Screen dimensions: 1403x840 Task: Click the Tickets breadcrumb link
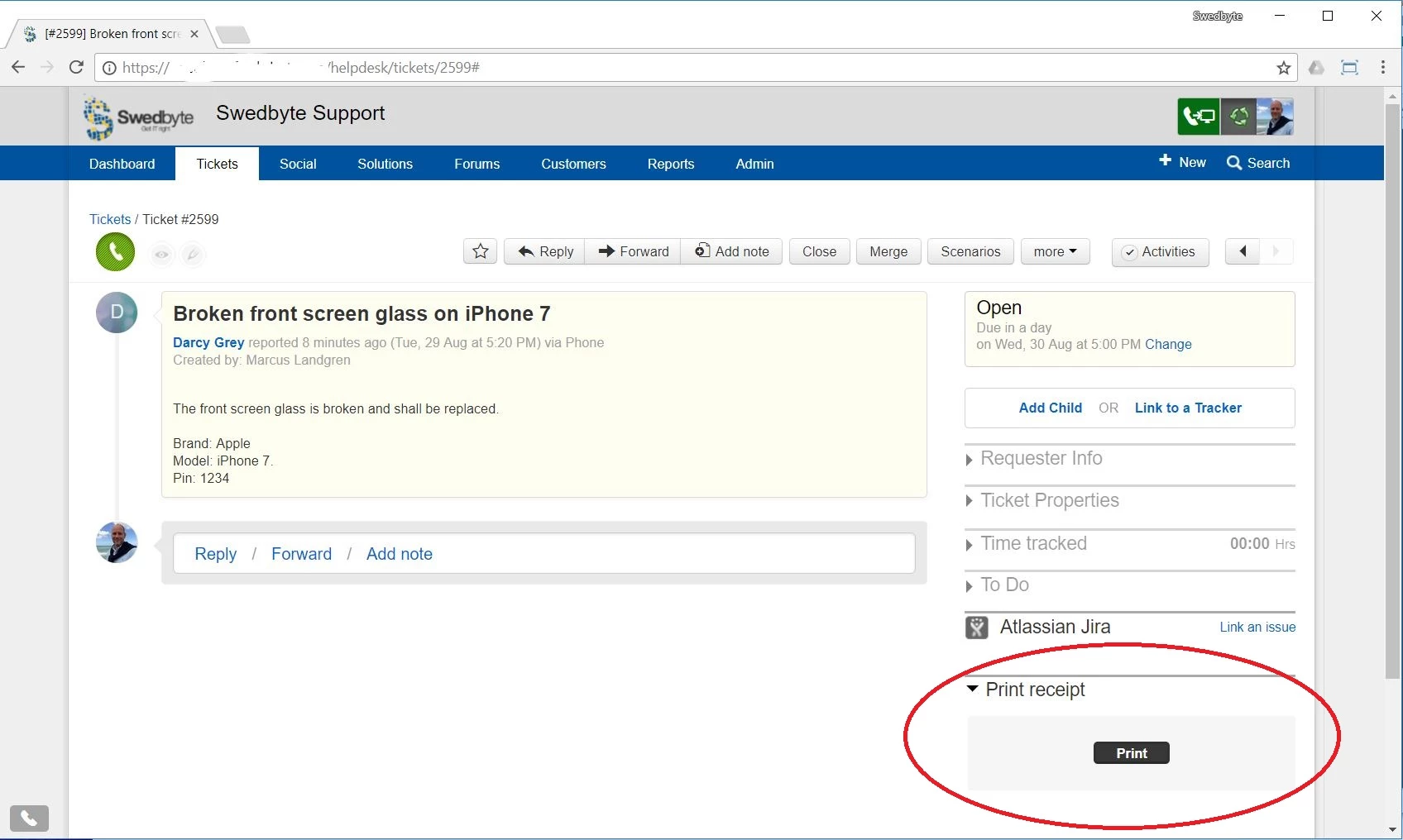pyautogui.click(x=110, y=219)
